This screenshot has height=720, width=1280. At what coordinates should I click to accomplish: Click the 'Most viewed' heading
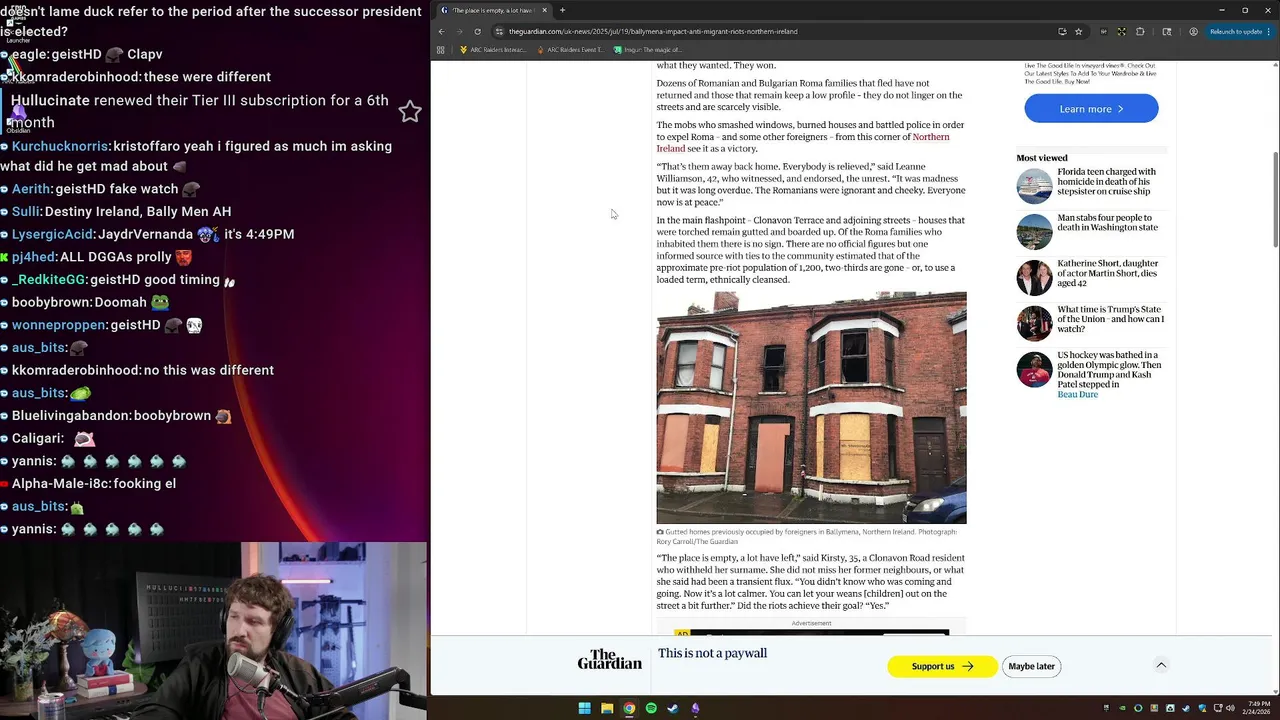1042,158
